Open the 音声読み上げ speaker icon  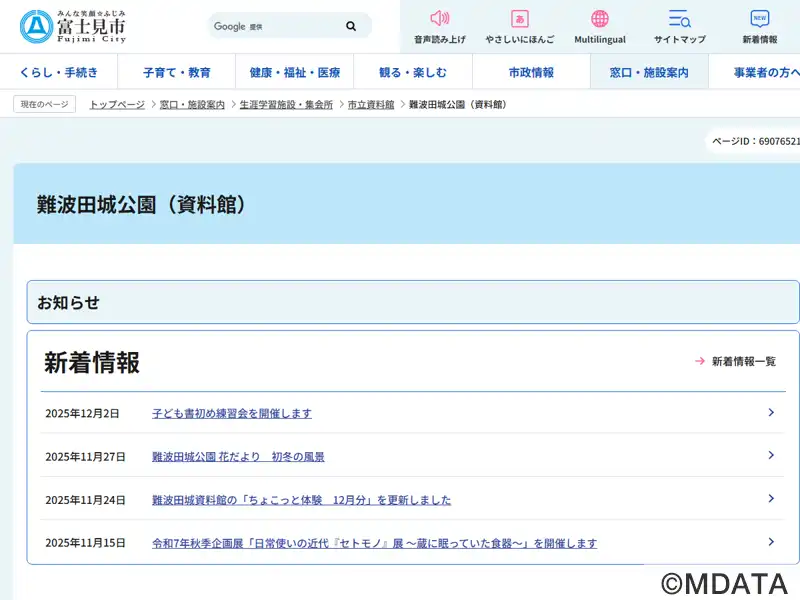point(440,19)
